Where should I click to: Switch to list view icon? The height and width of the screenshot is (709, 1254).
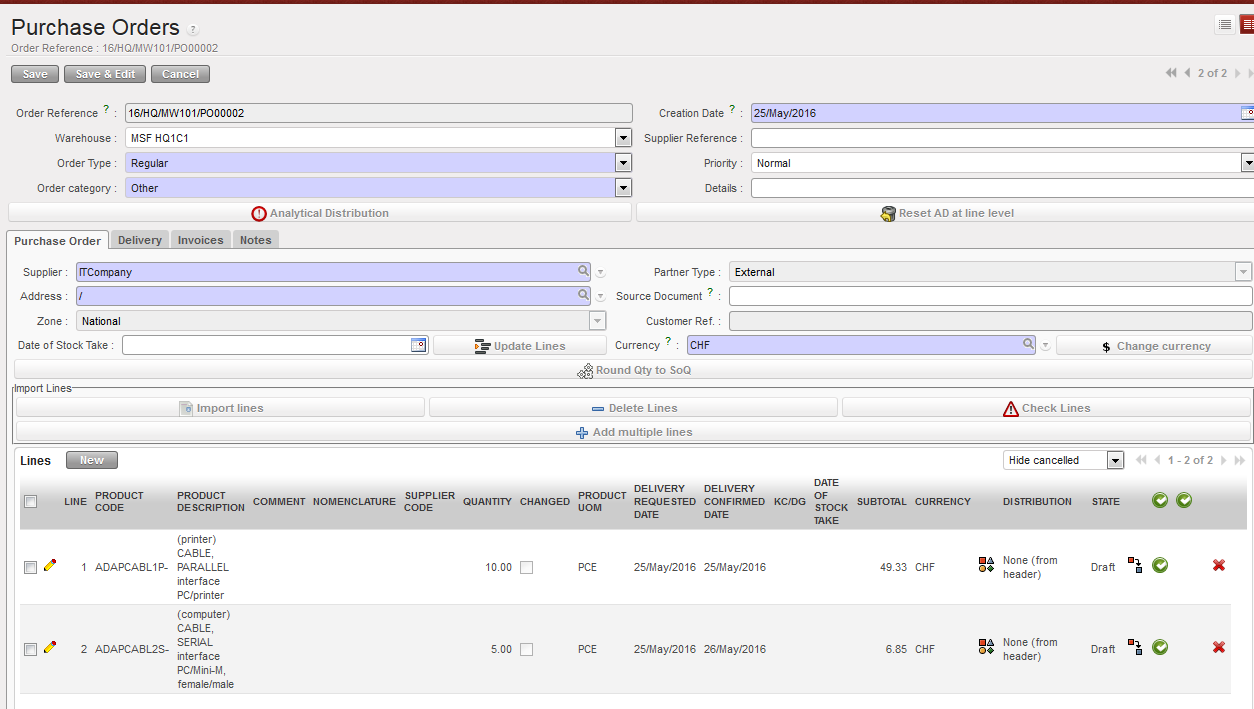tap(1225, 25)
